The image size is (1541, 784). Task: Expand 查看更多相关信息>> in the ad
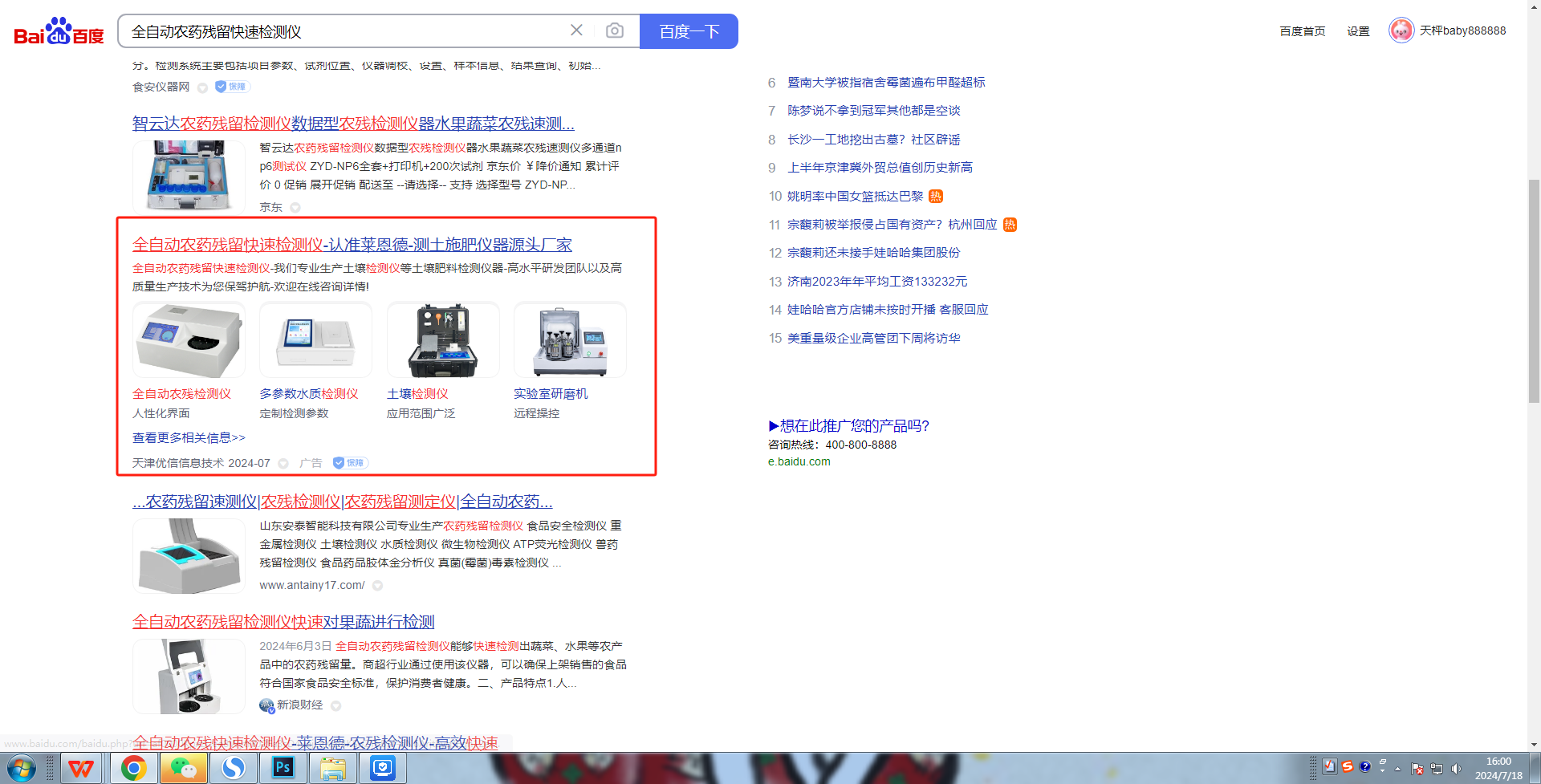tap(189, 438)
